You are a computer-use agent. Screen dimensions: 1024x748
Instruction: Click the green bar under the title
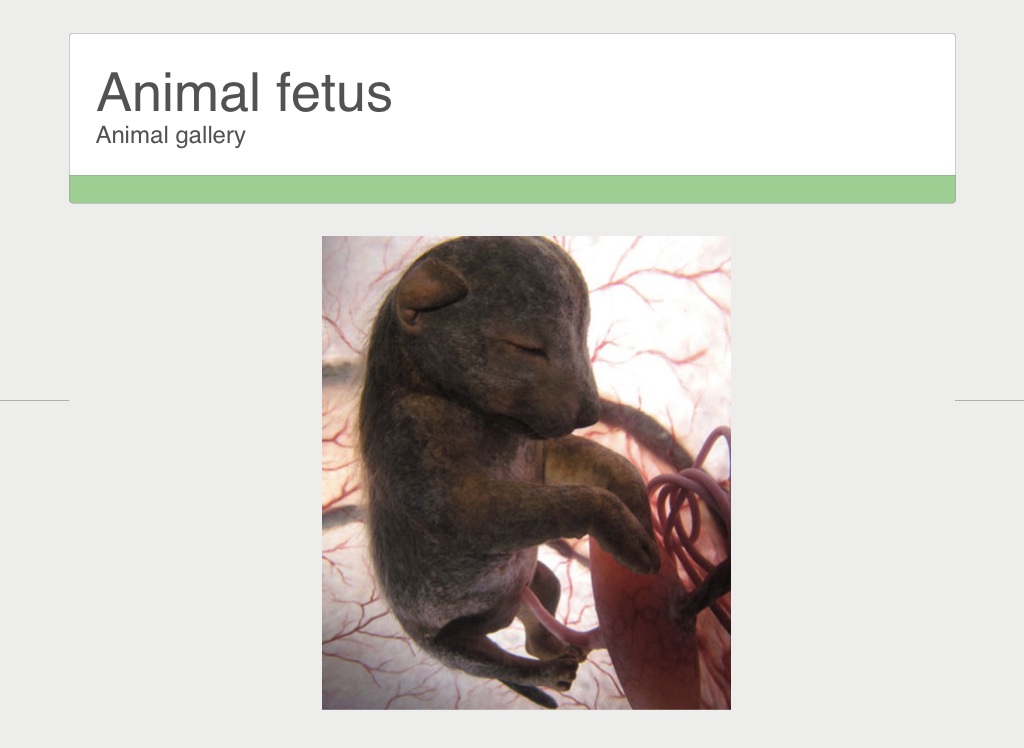click(x=512, y=189)
